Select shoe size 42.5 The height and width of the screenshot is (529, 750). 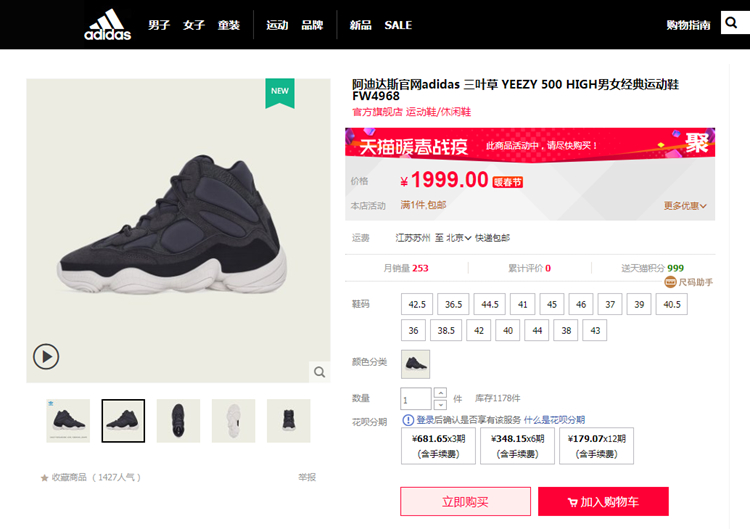tap(417, 304)
